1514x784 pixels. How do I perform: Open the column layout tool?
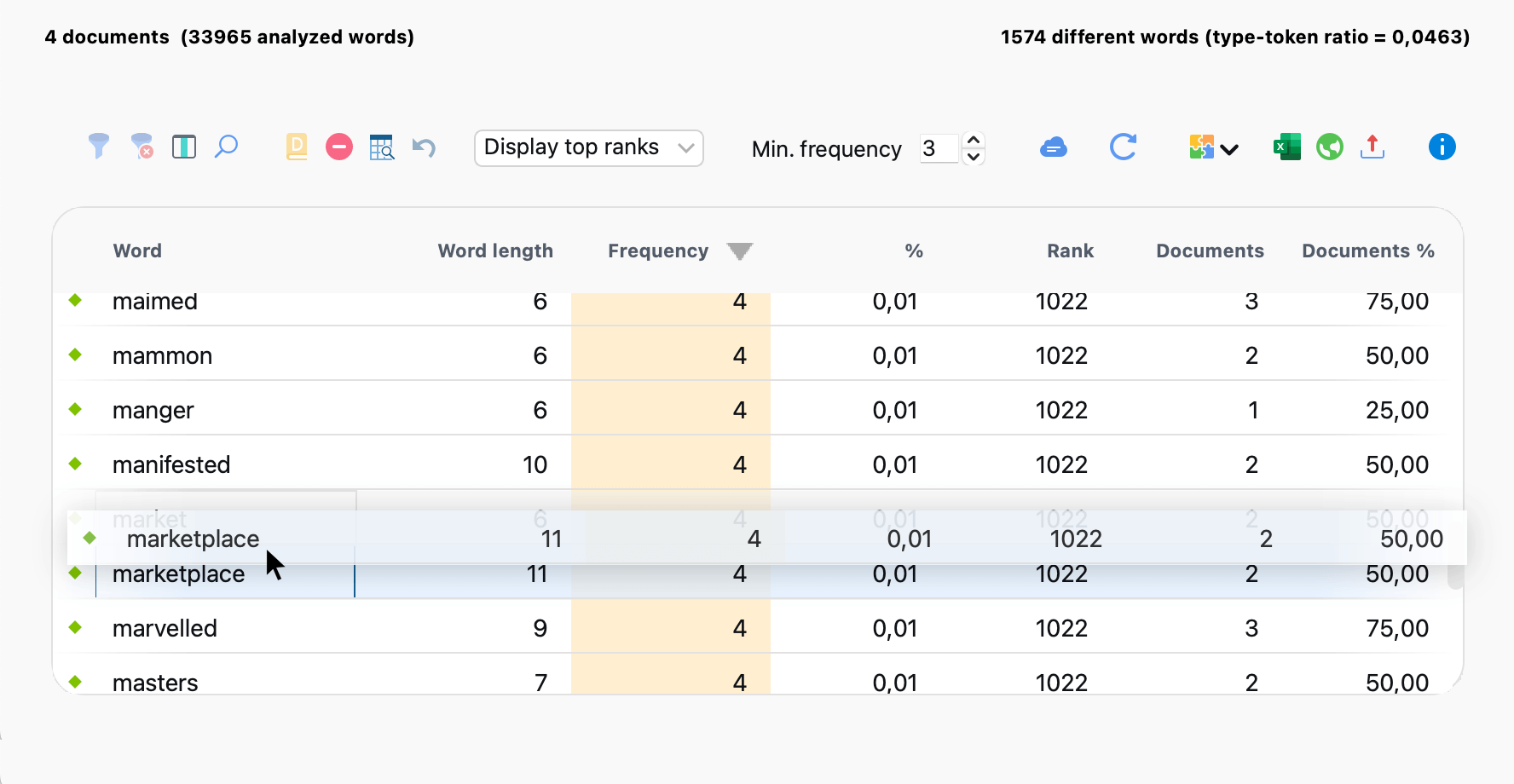pyautogui.click(x=184, y=147)
